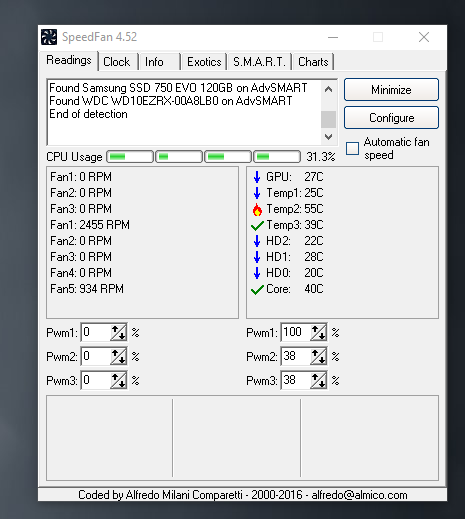
Task: Click the right Pwm3 spinner arrows
Action: click(x=318, y=380)
